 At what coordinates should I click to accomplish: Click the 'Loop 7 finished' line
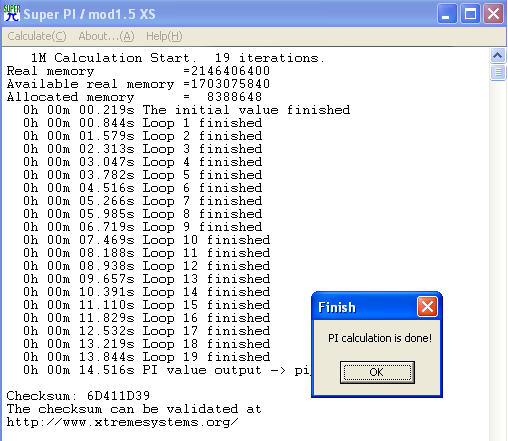(x=142, y=201)
